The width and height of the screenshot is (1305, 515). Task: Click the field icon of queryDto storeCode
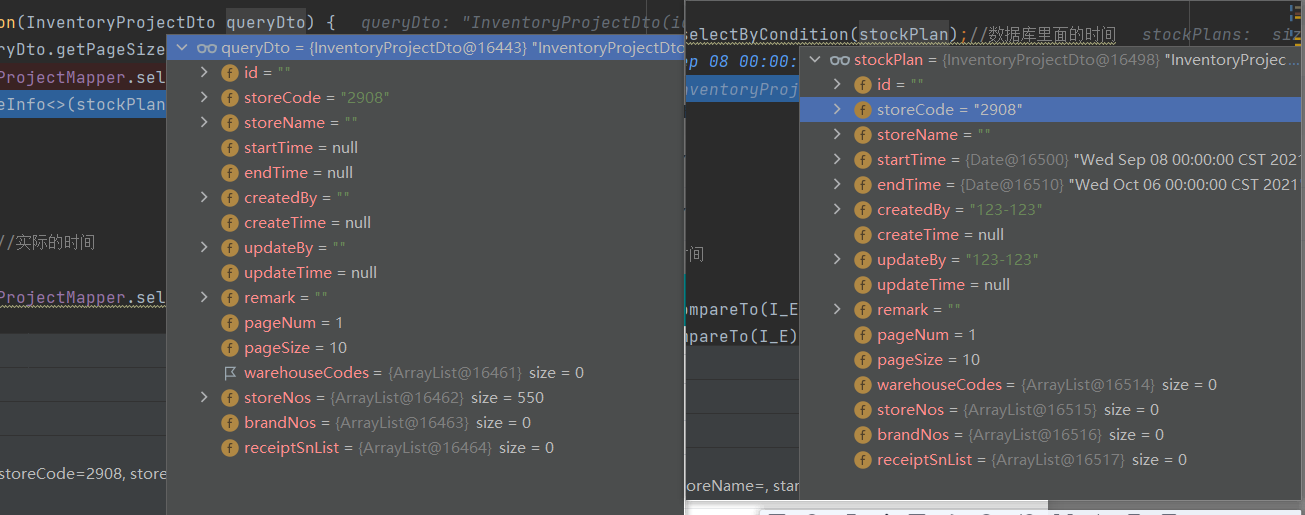point(230,98)
